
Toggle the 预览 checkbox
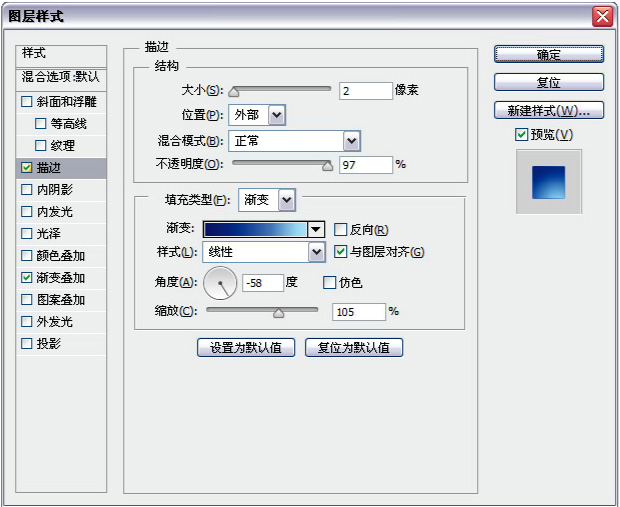coord(521,135)
